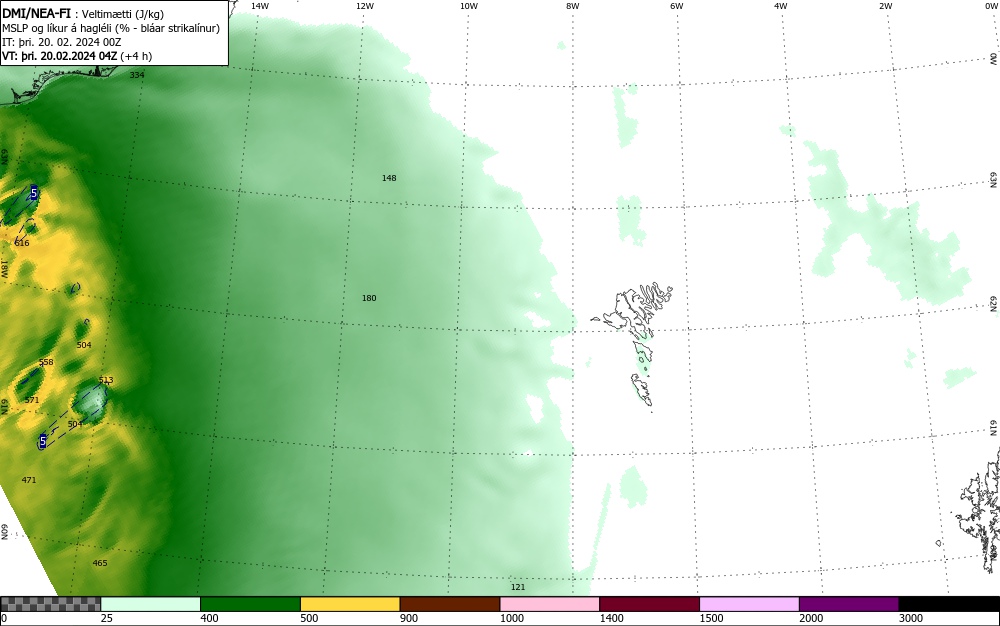The image size is (1000, 626).
Task: Click the map value 180
Action: click(x=369, y=298)
